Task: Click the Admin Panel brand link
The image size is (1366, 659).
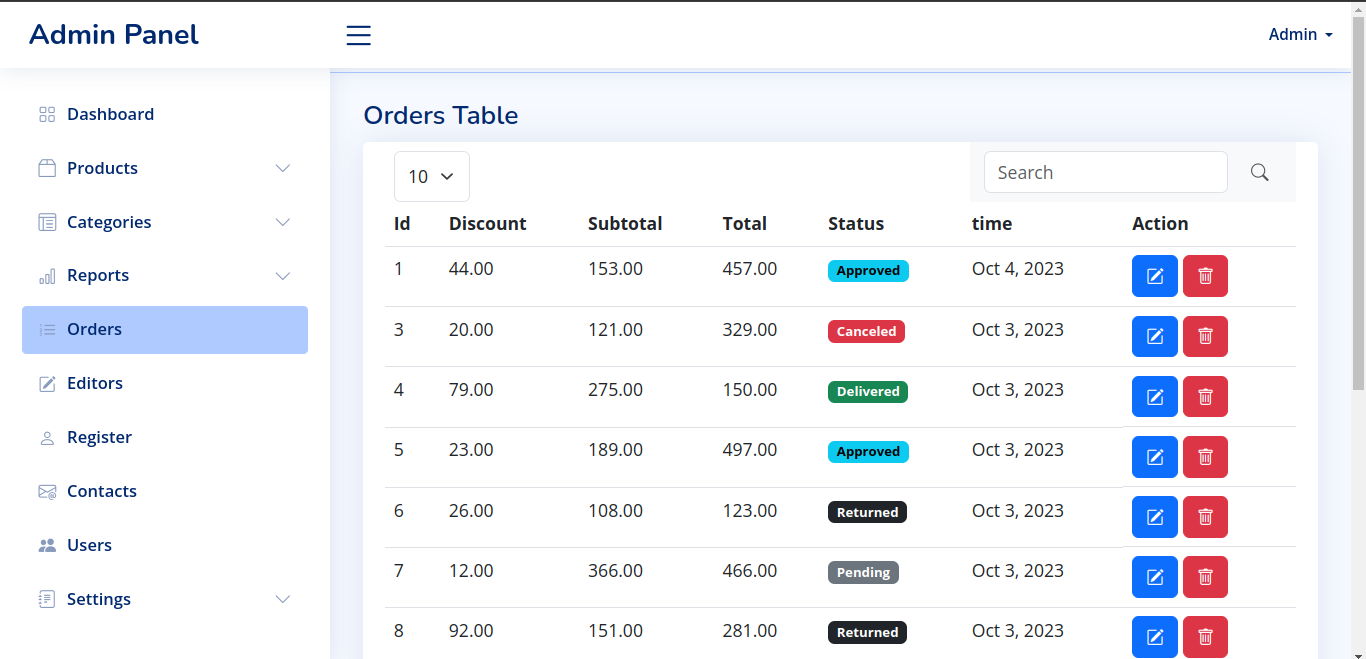Action: pyautogui.click(x=113, y=34)
